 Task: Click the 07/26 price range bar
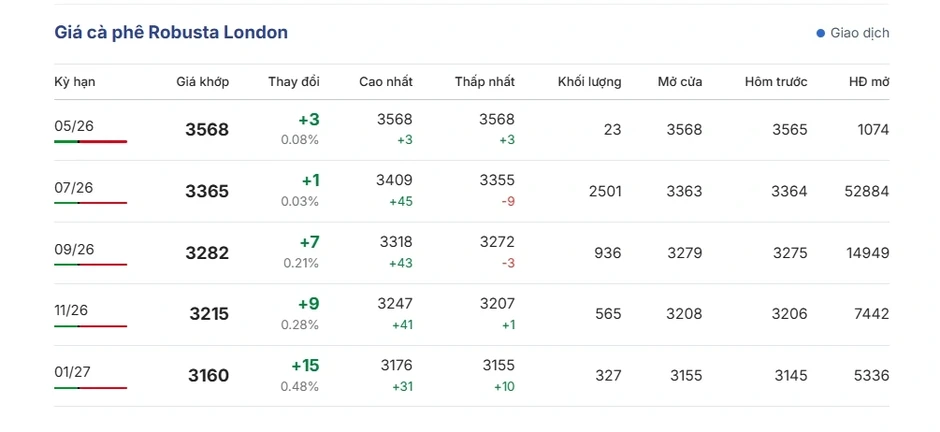pyautogui.click(x=91, y=203)
